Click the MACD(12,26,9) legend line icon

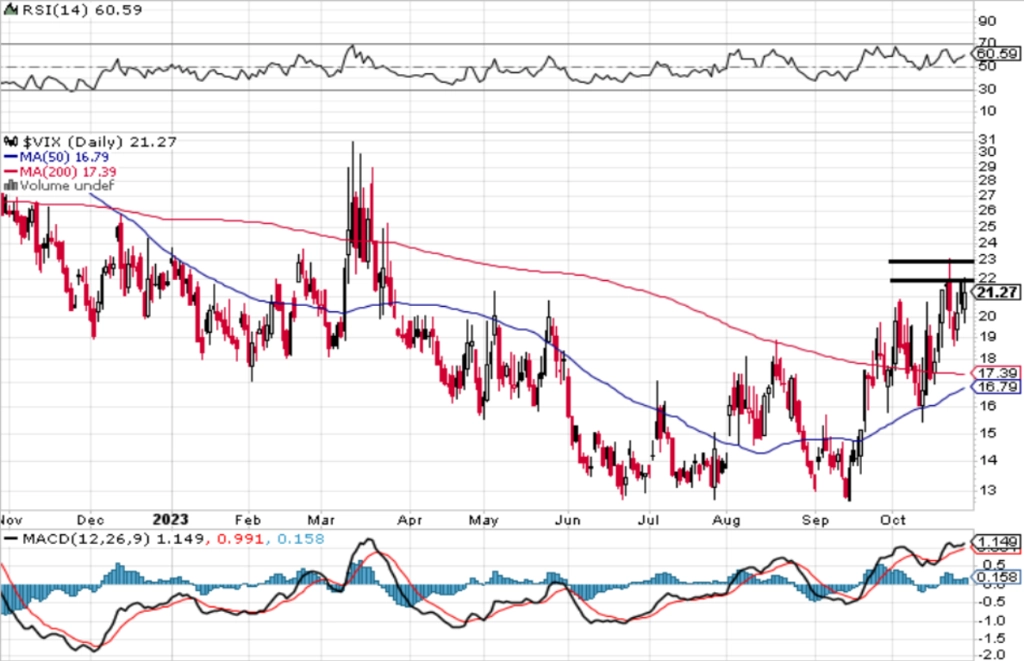coord(10,539)
